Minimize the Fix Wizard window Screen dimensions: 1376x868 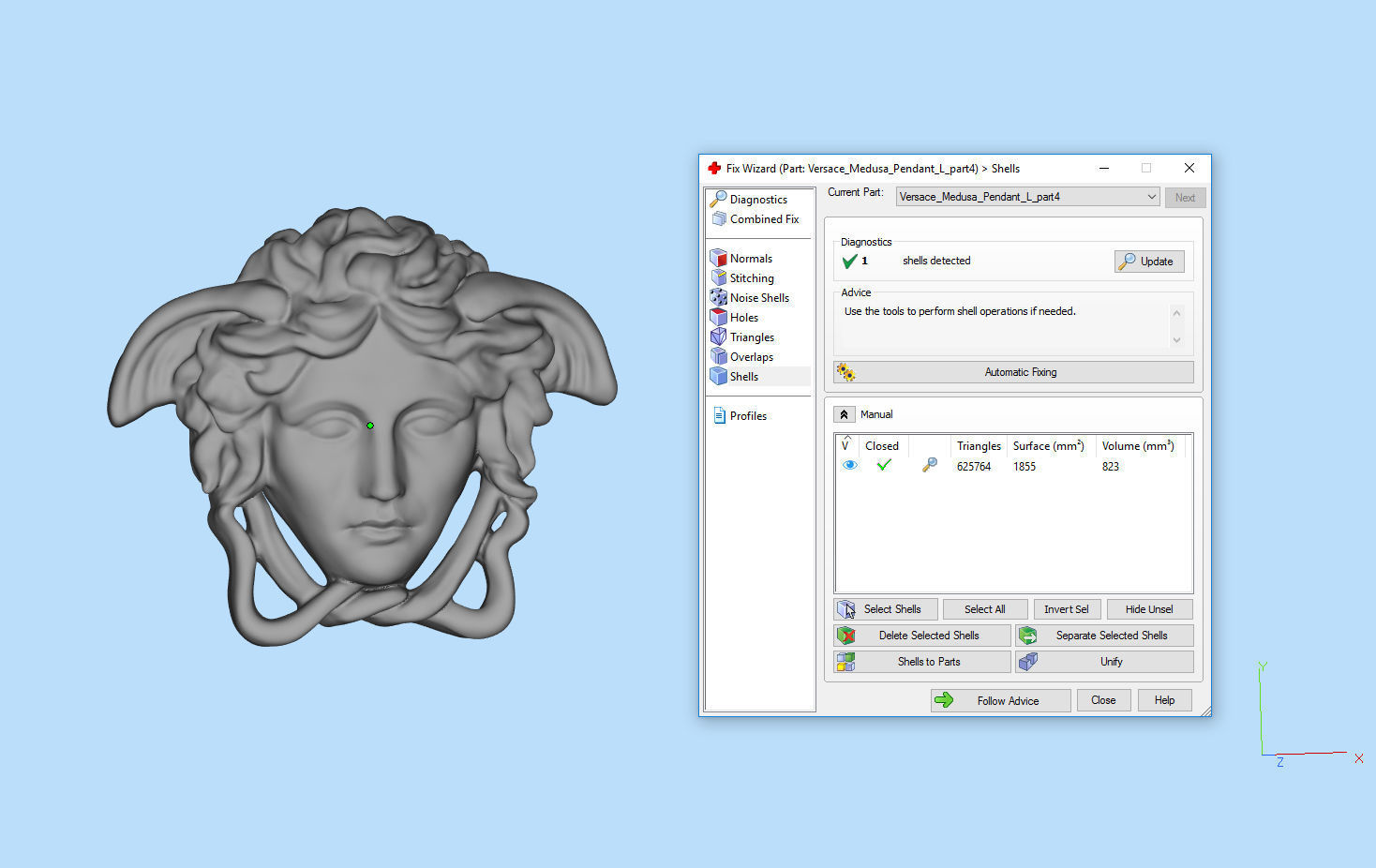click(x=1104, y=168)
